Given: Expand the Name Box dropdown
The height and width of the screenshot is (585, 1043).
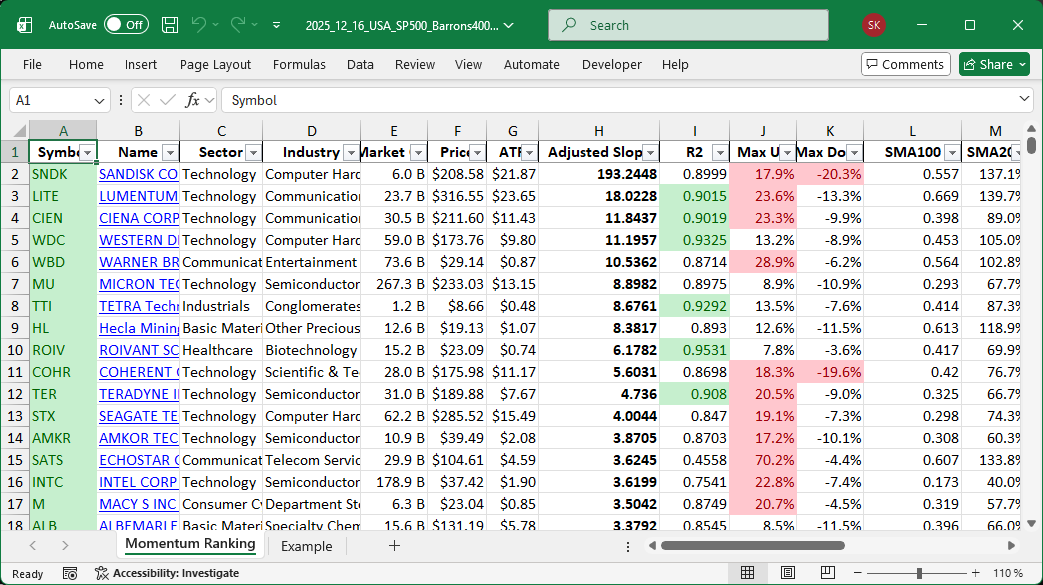Looking at the screenshot, I should coord(99,100).
